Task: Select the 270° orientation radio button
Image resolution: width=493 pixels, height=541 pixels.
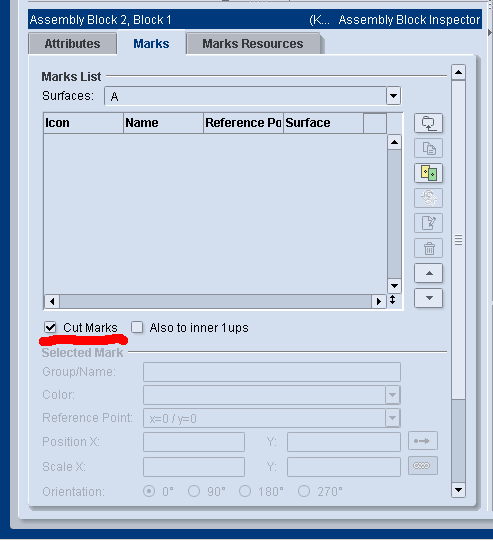Action: tap(304, 491)
